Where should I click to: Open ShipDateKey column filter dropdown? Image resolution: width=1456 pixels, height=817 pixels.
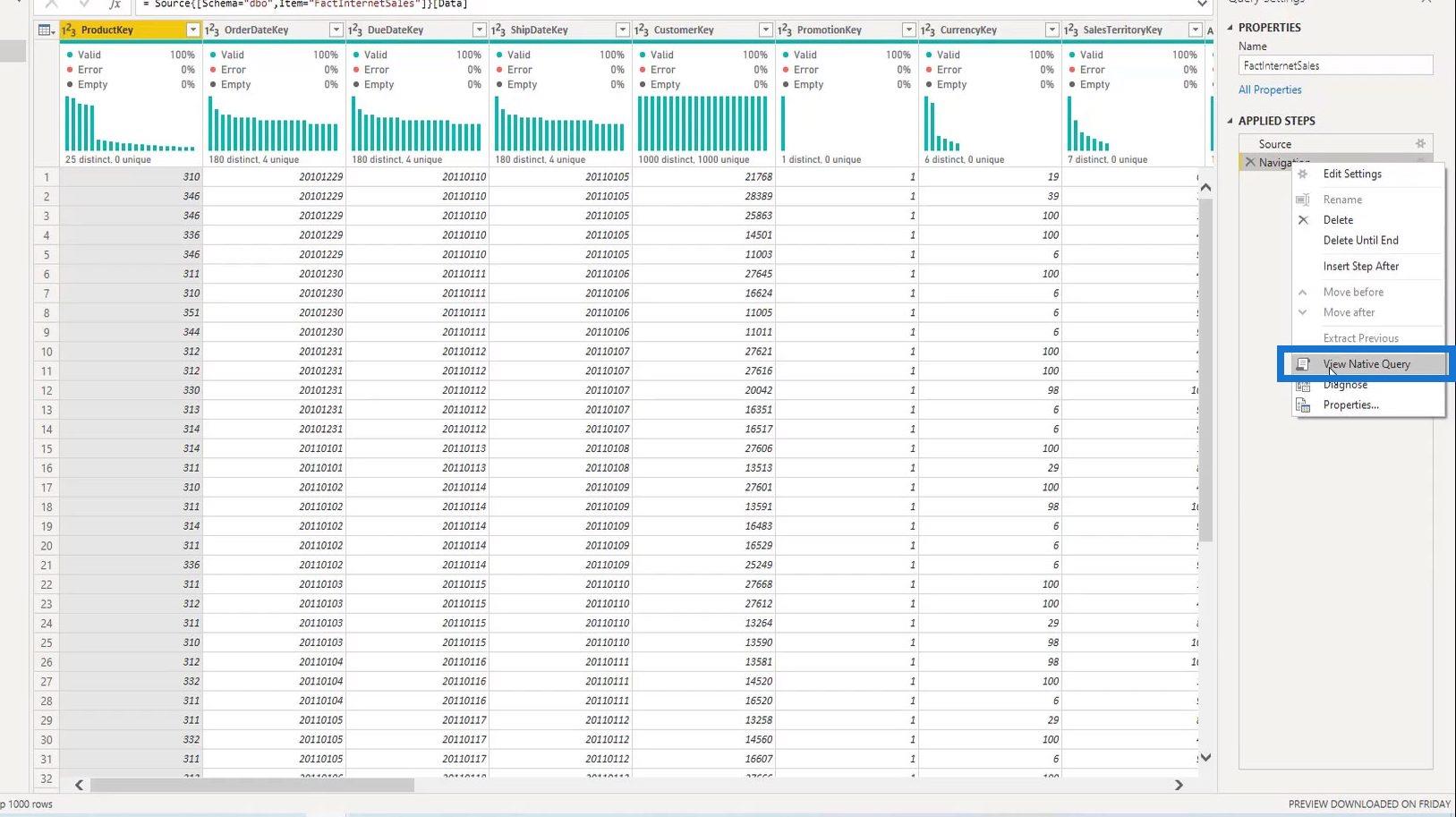point(622,30)
